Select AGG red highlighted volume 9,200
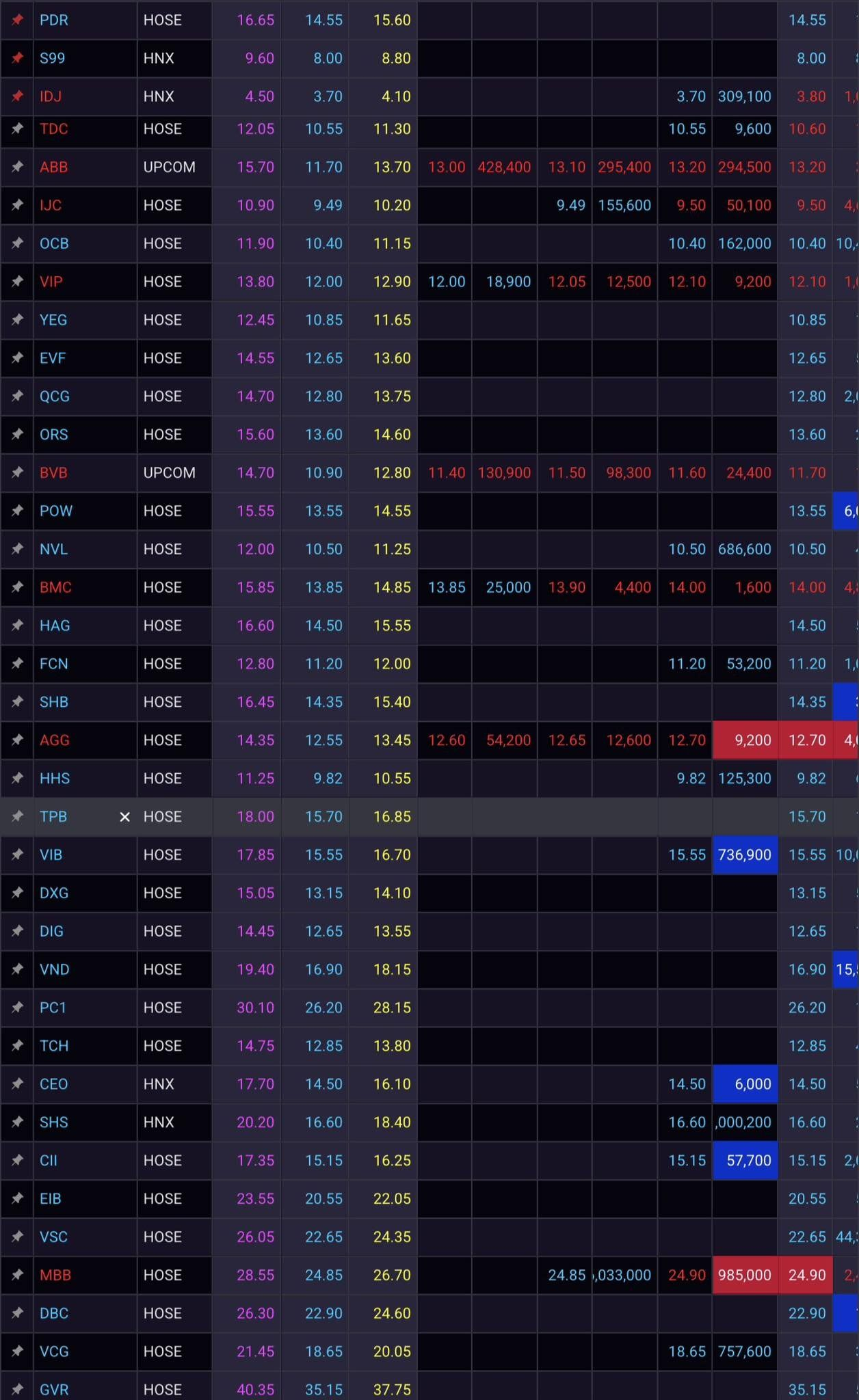859x1400 pixels. coord(745,740)
